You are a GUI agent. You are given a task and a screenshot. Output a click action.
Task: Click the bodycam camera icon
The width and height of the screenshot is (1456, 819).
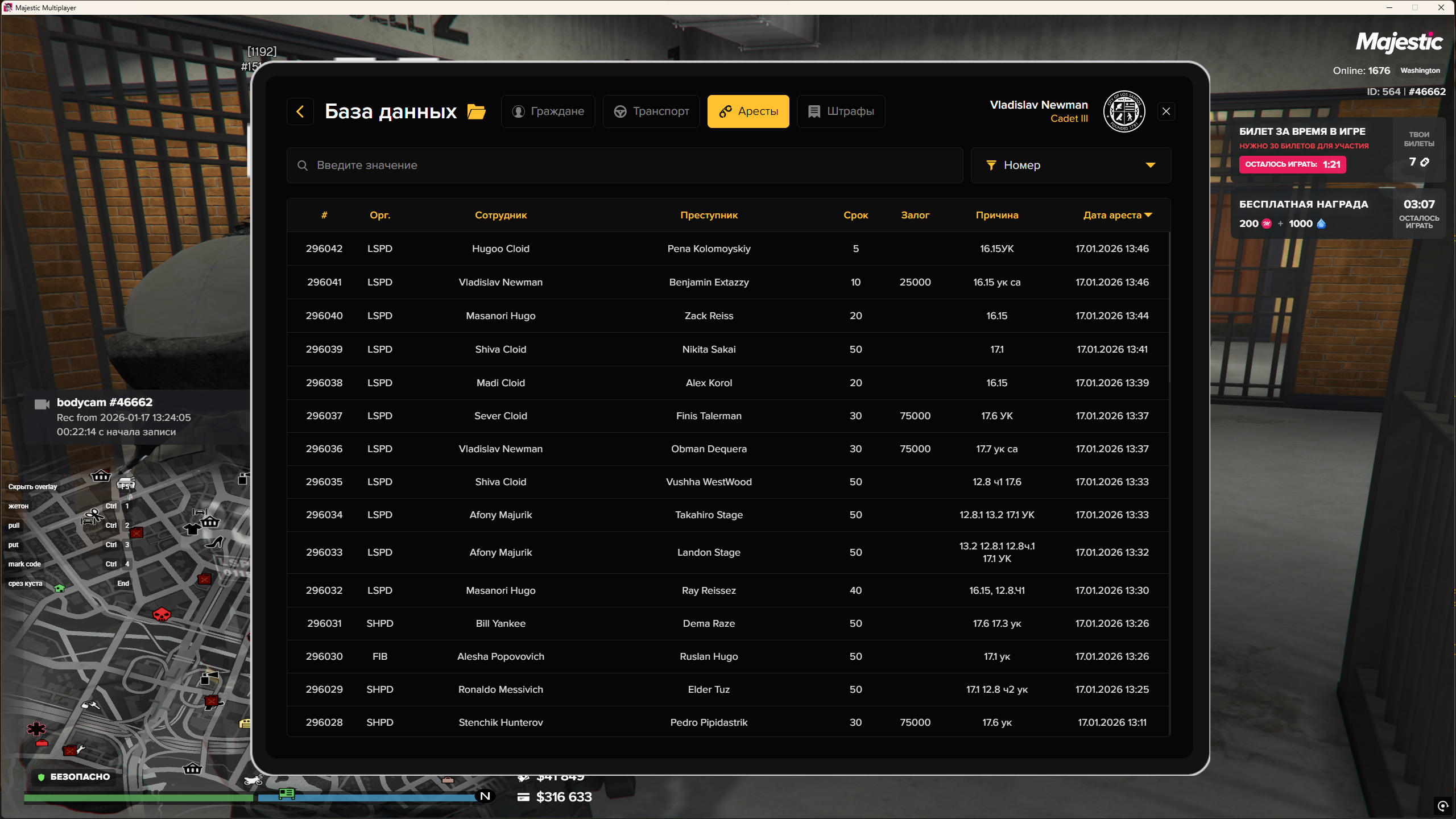[x=42, y=404]
